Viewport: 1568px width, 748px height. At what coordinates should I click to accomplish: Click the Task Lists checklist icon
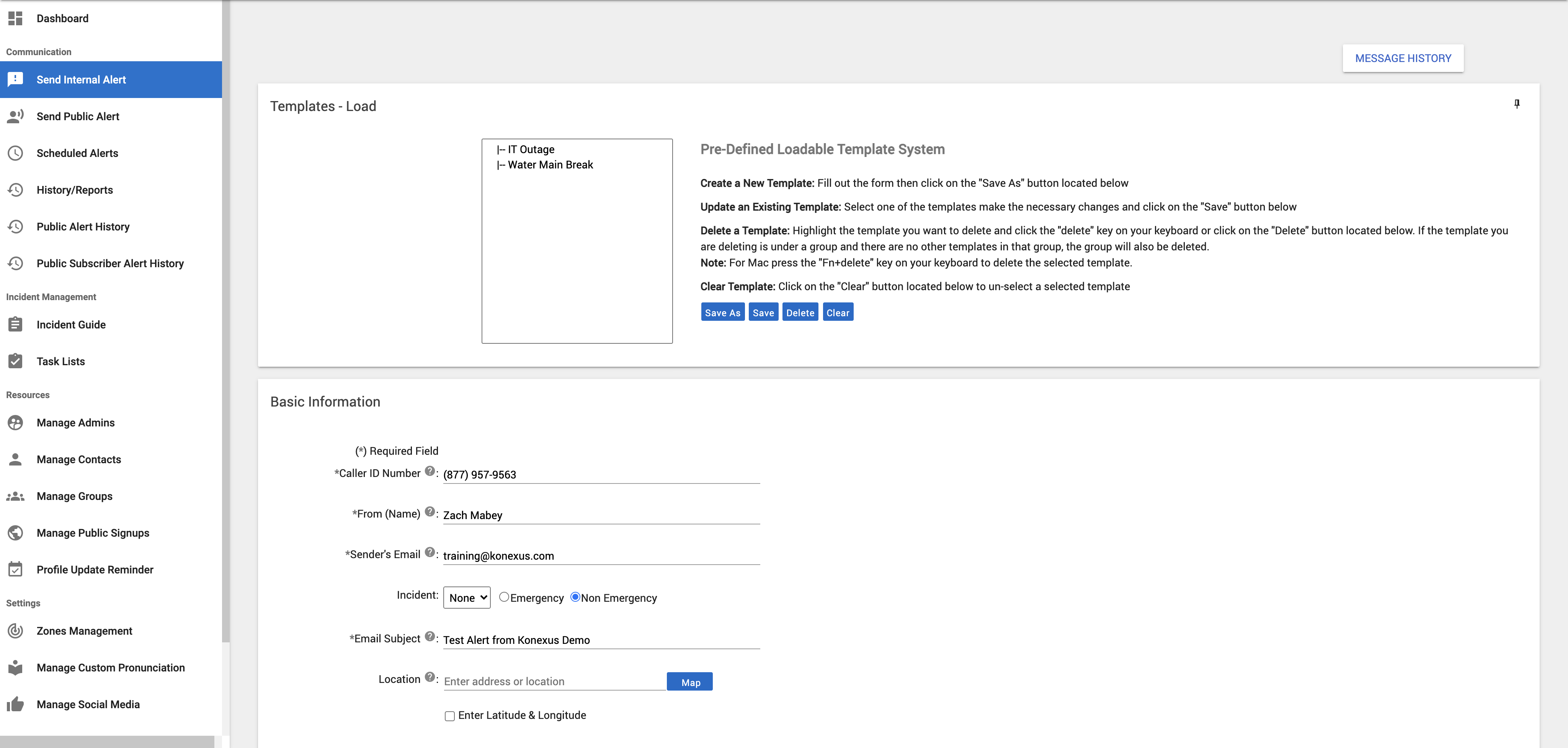pos(15,361)
